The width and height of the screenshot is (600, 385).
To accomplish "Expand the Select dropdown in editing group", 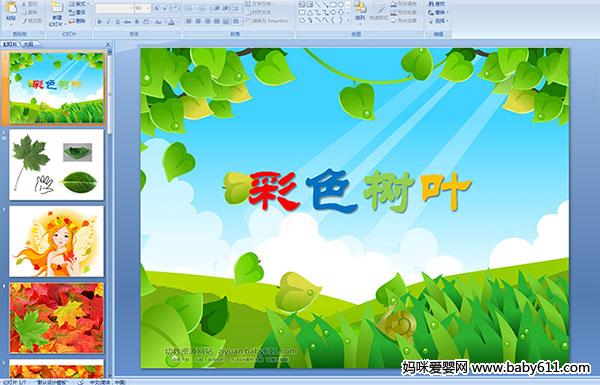I will (x=439, y=21).
